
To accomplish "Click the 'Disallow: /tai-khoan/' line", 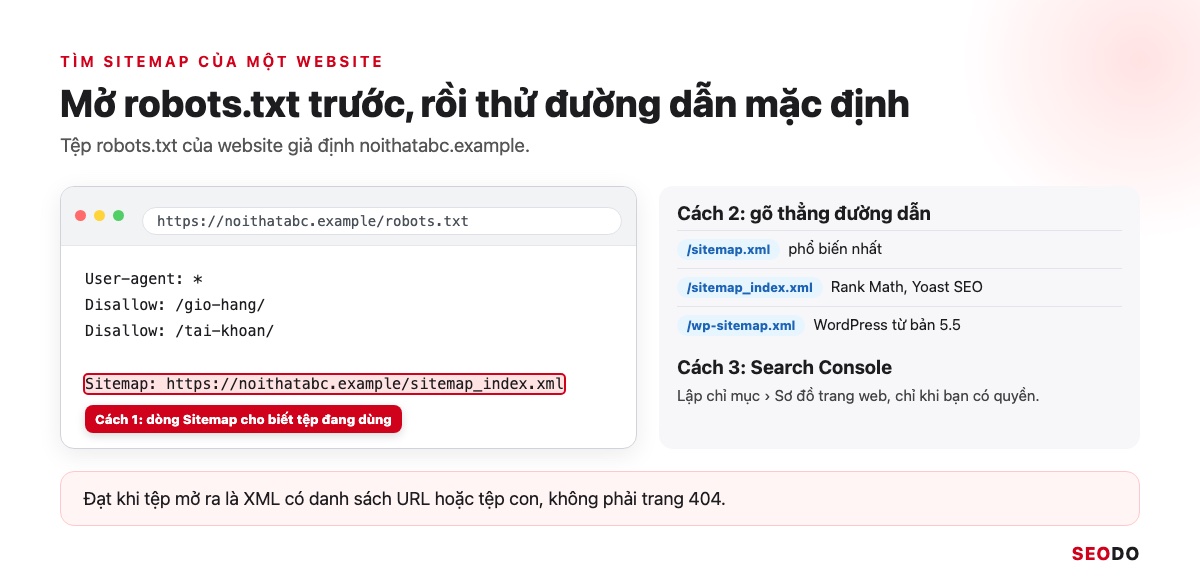I will [179, 331].
